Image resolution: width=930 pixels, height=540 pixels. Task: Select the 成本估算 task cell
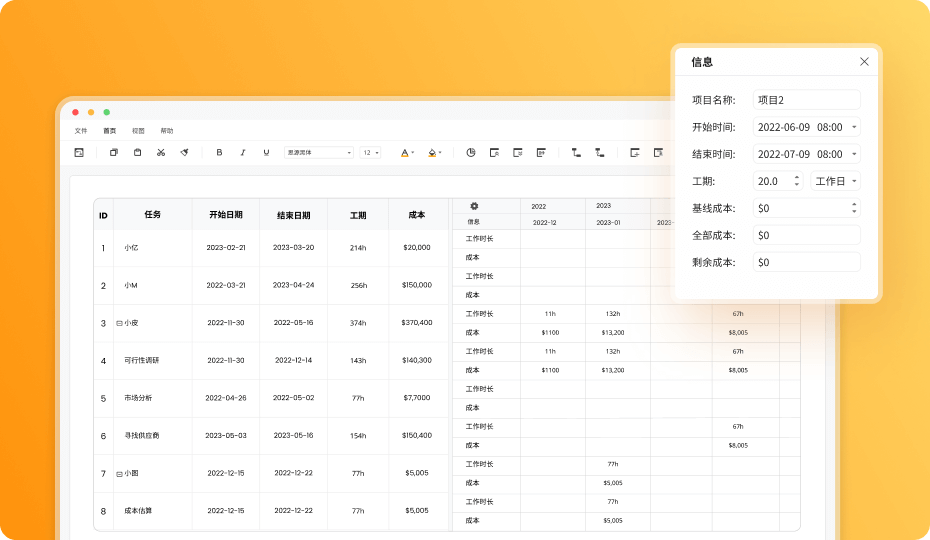152,511
